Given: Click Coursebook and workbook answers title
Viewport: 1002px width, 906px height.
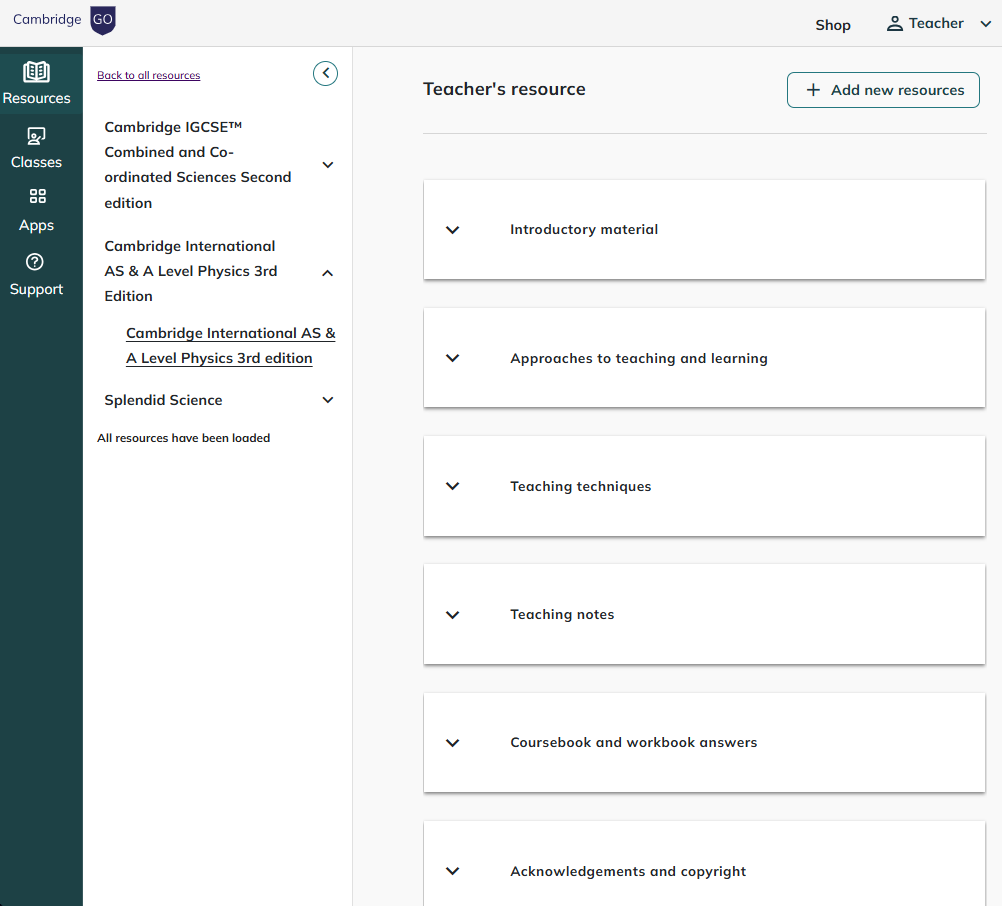Looking at the screenshot, I should click(633, 742).
